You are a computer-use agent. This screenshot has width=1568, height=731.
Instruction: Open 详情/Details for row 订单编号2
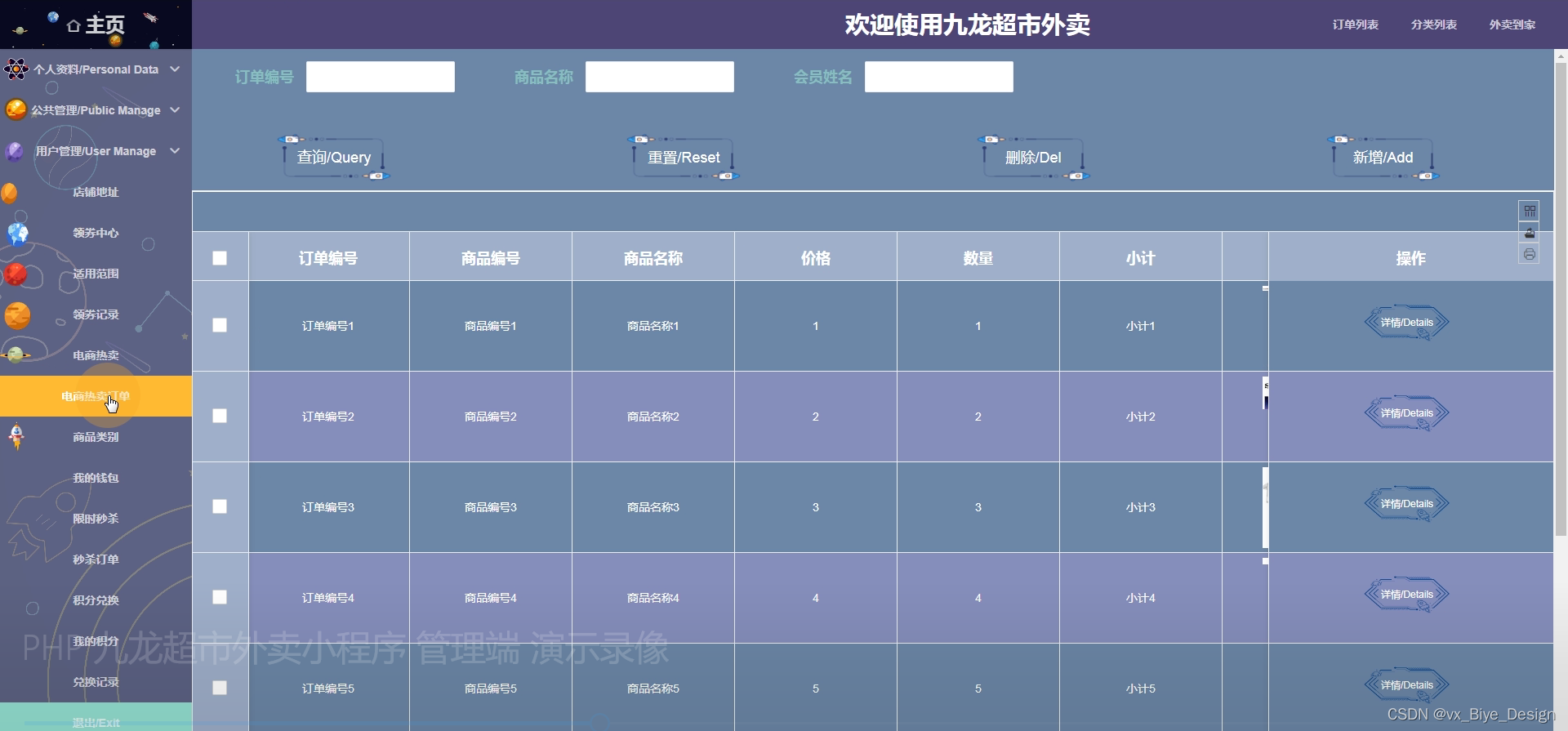coord(1406,413)
